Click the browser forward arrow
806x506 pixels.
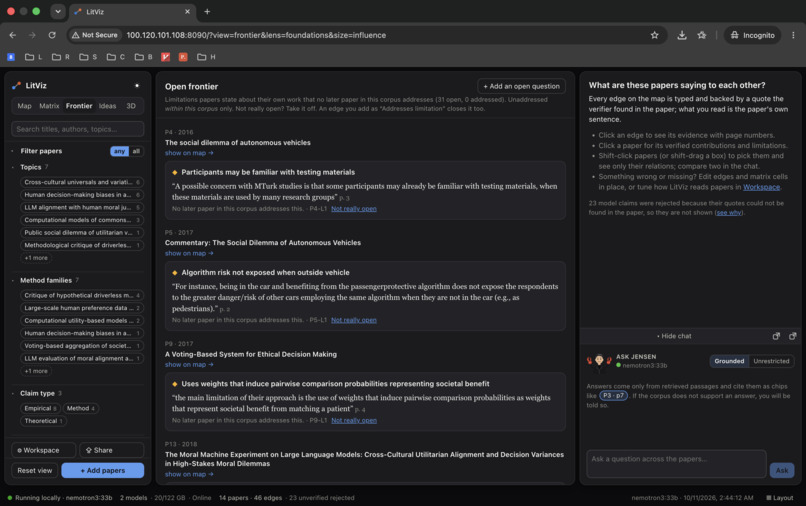tap(32, 35)
